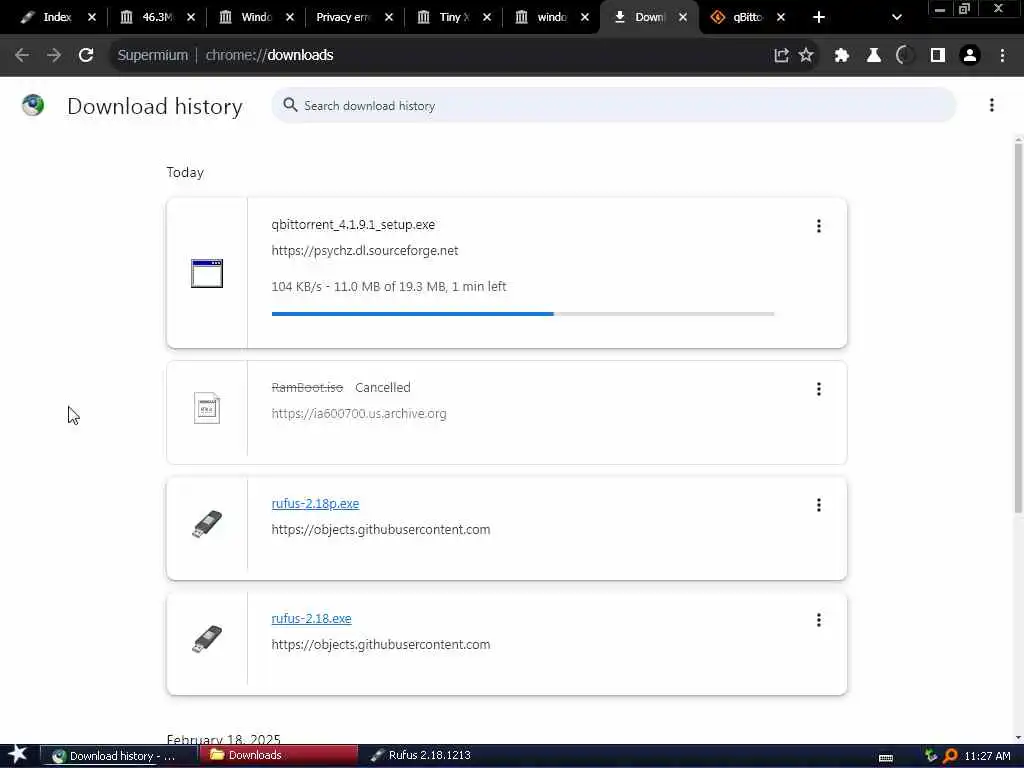Click the RamBoot.iso file icon
Viewport: 1024px width, 768px height.
click(207, 408)
